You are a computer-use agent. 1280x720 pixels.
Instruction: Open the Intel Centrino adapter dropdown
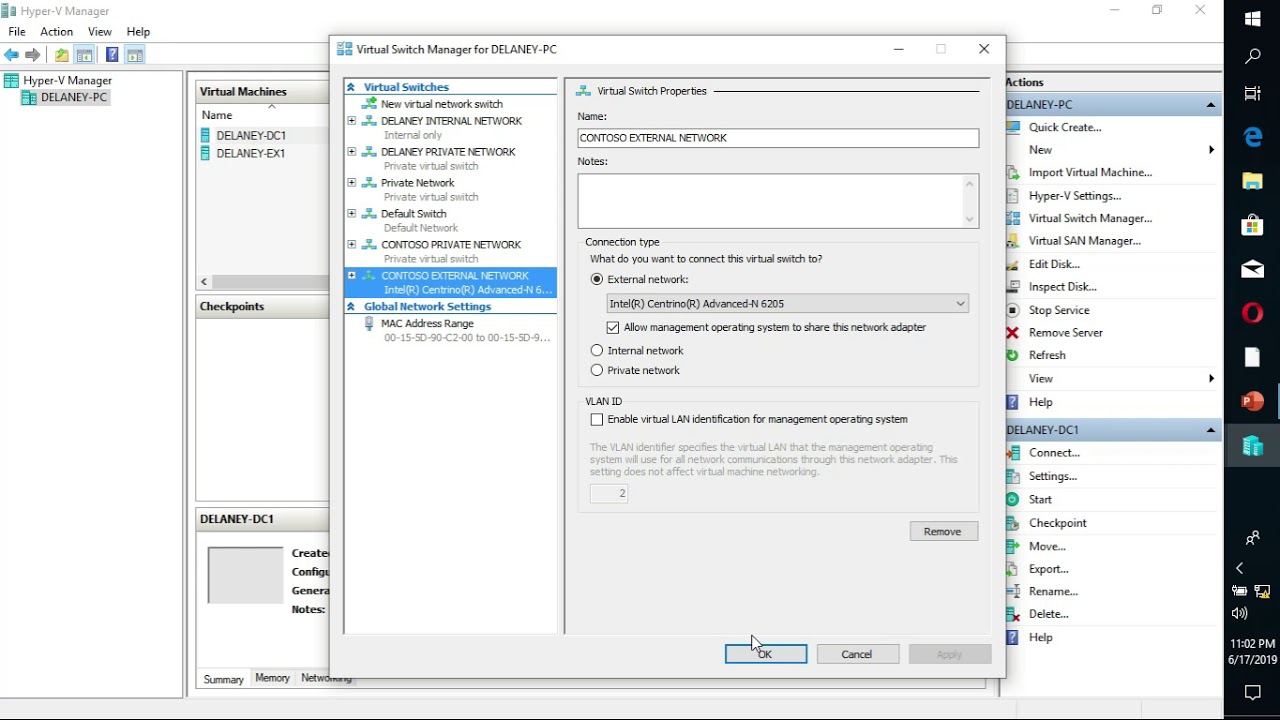(787, 304)
